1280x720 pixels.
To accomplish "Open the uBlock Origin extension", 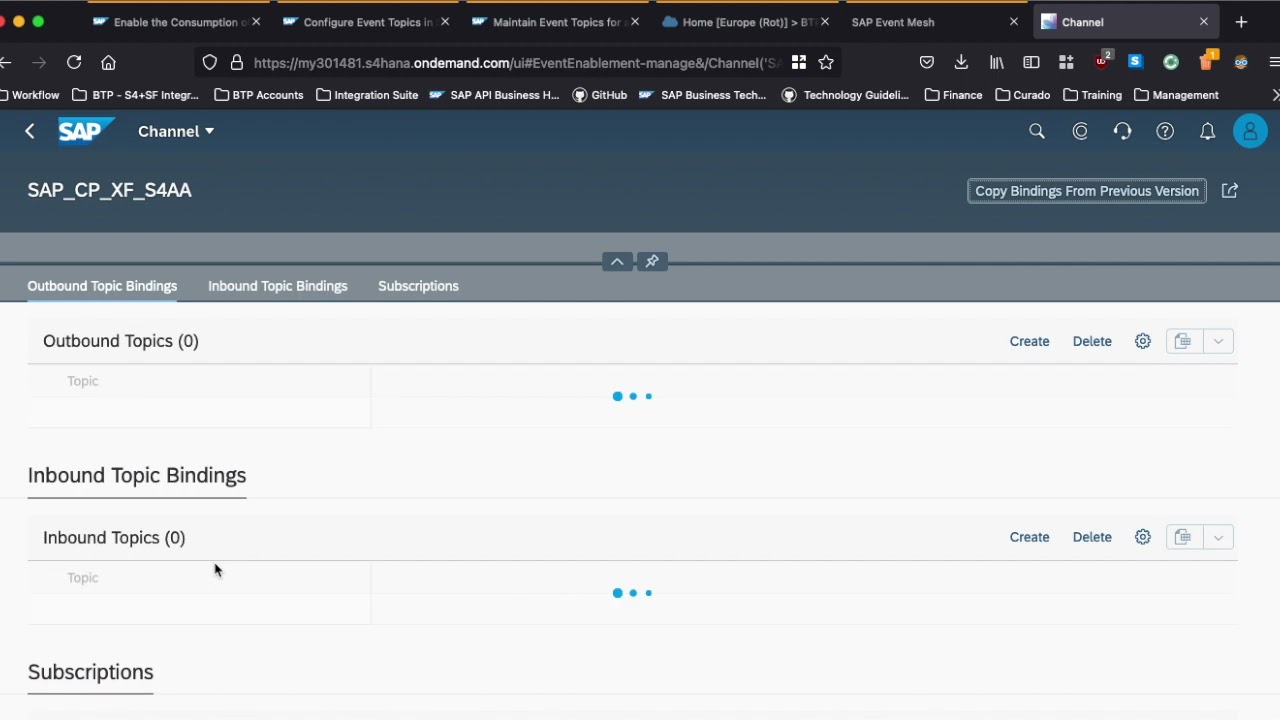I will (x=1102, y=61).
